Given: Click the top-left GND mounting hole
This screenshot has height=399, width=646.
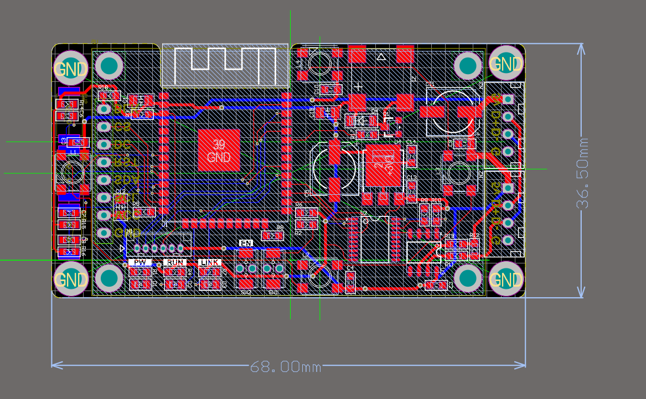Looking at the screenshot, I should click(70, 68).
